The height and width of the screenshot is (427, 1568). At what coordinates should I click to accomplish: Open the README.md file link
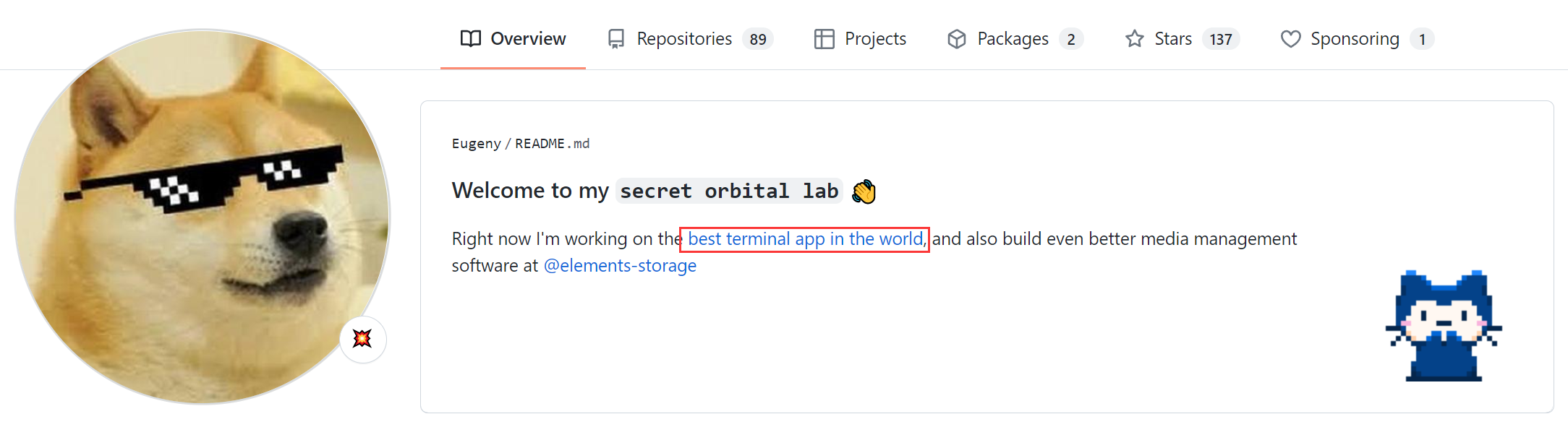552,144
